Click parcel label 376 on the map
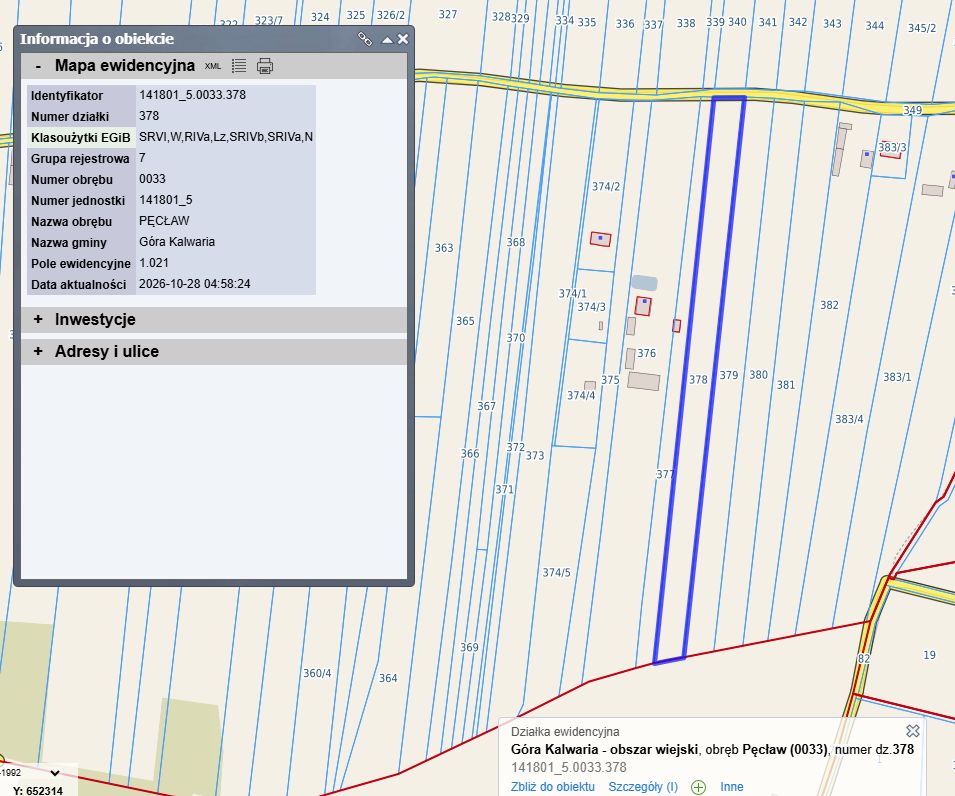Viewport: 955px width, 796px height. (647, 353)
